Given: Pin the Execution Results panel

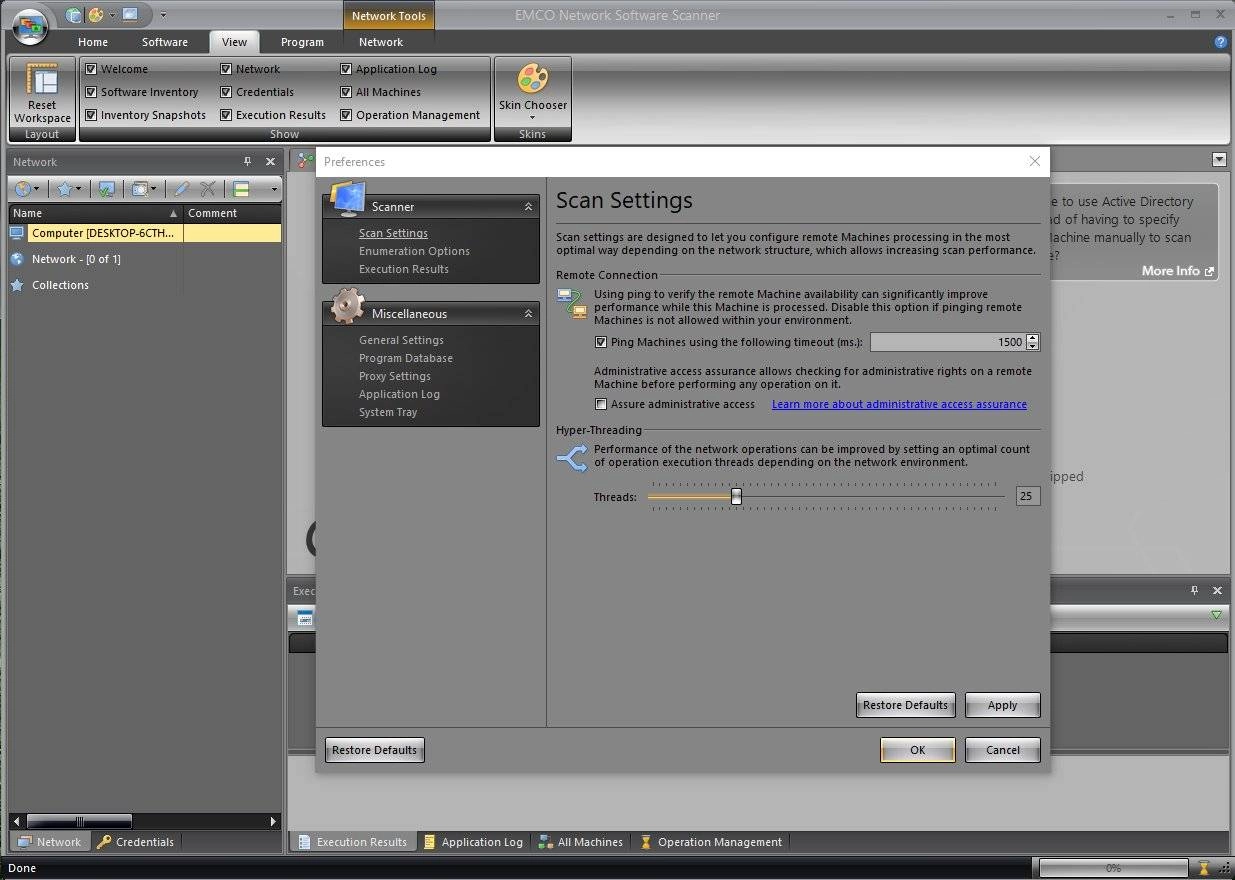Looking at the screenshot, I should (1194, 590).
